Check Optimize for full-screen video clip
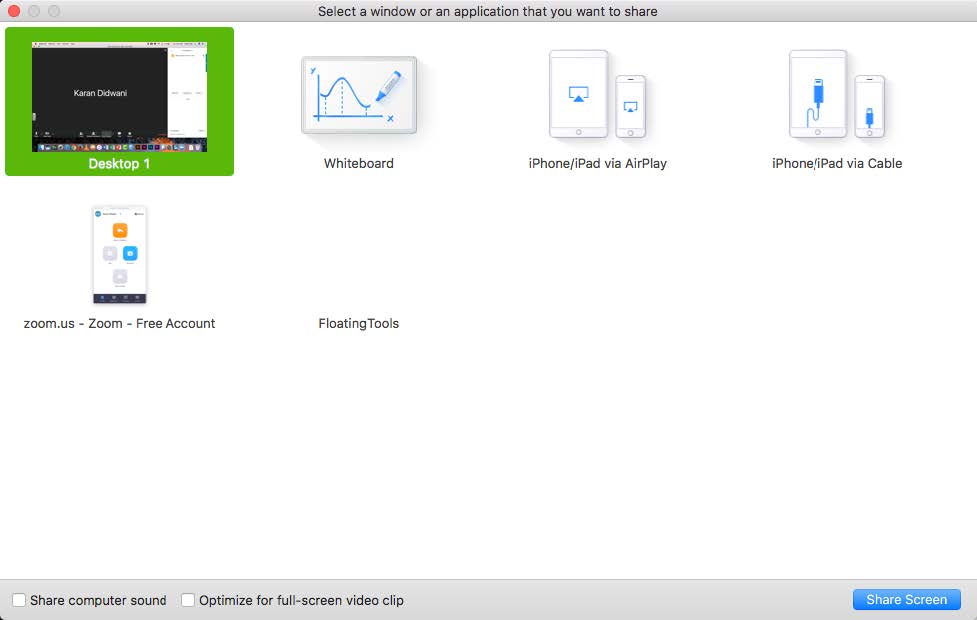 coord(187,600)
